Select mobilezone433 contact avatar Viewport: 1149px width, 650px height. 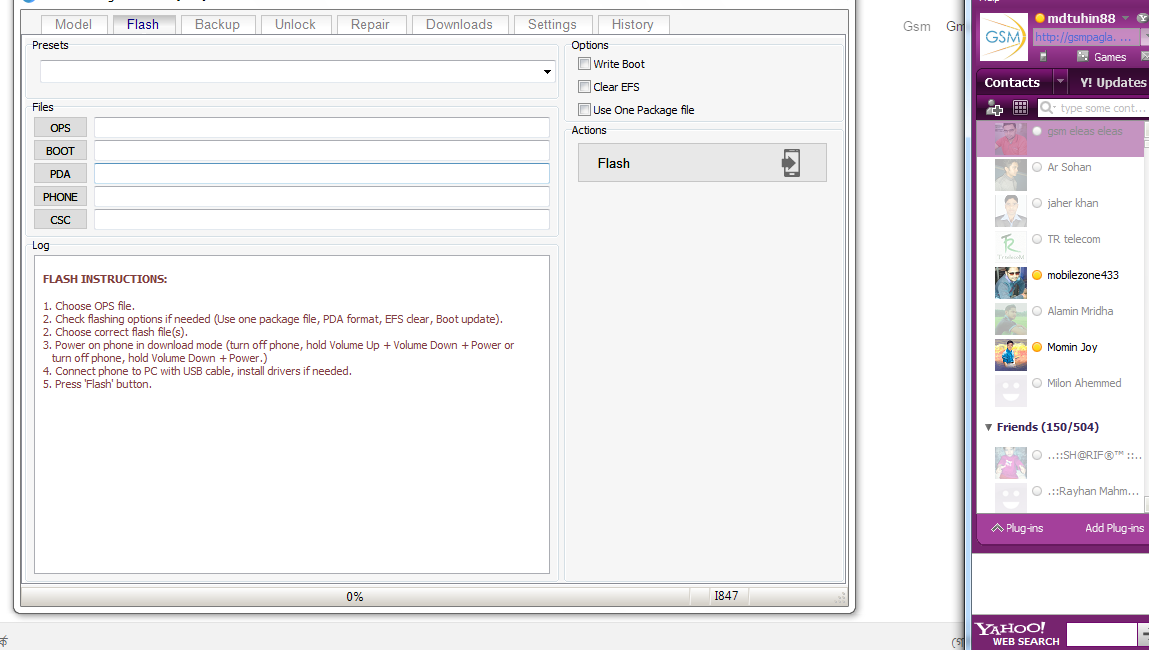[1011, 282]
